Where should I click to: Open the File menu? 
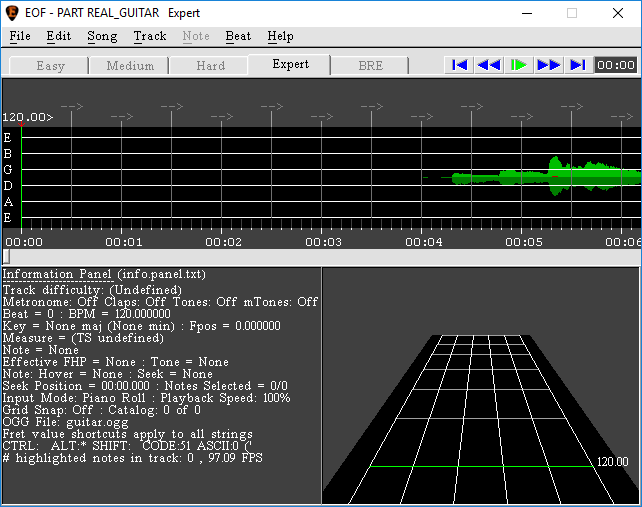pos(20,36)
